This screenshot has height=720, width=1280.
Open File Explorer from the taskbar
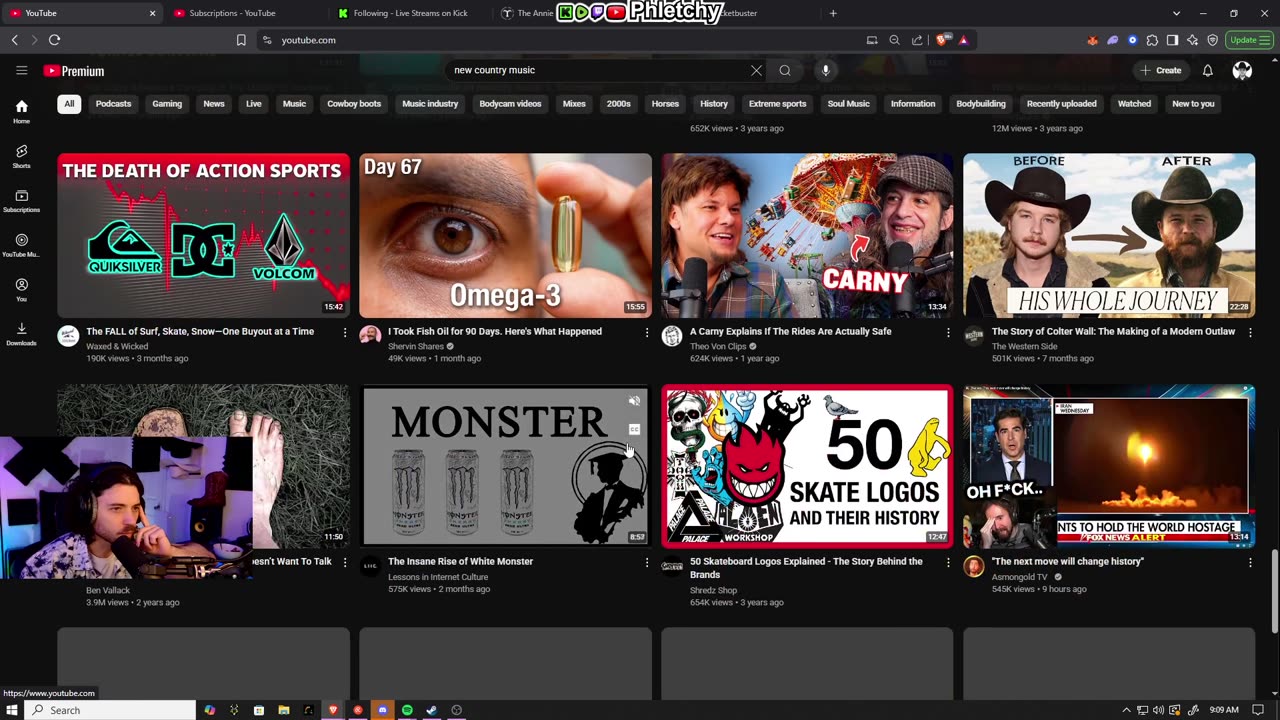(x=284, y=710)
